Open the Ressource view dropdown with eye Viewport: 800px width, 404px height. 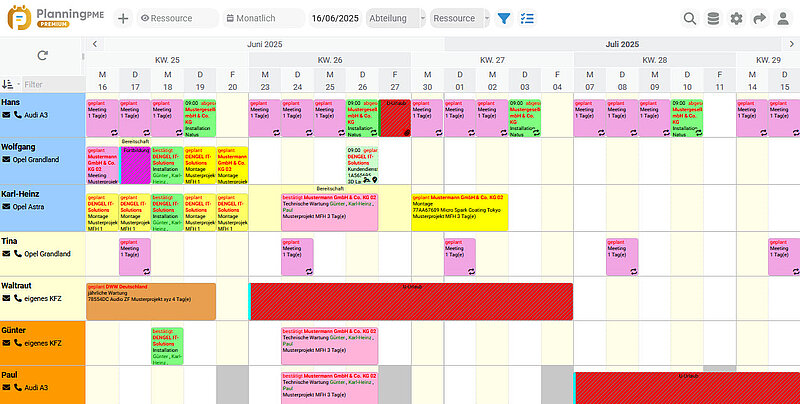pos(178,18)
